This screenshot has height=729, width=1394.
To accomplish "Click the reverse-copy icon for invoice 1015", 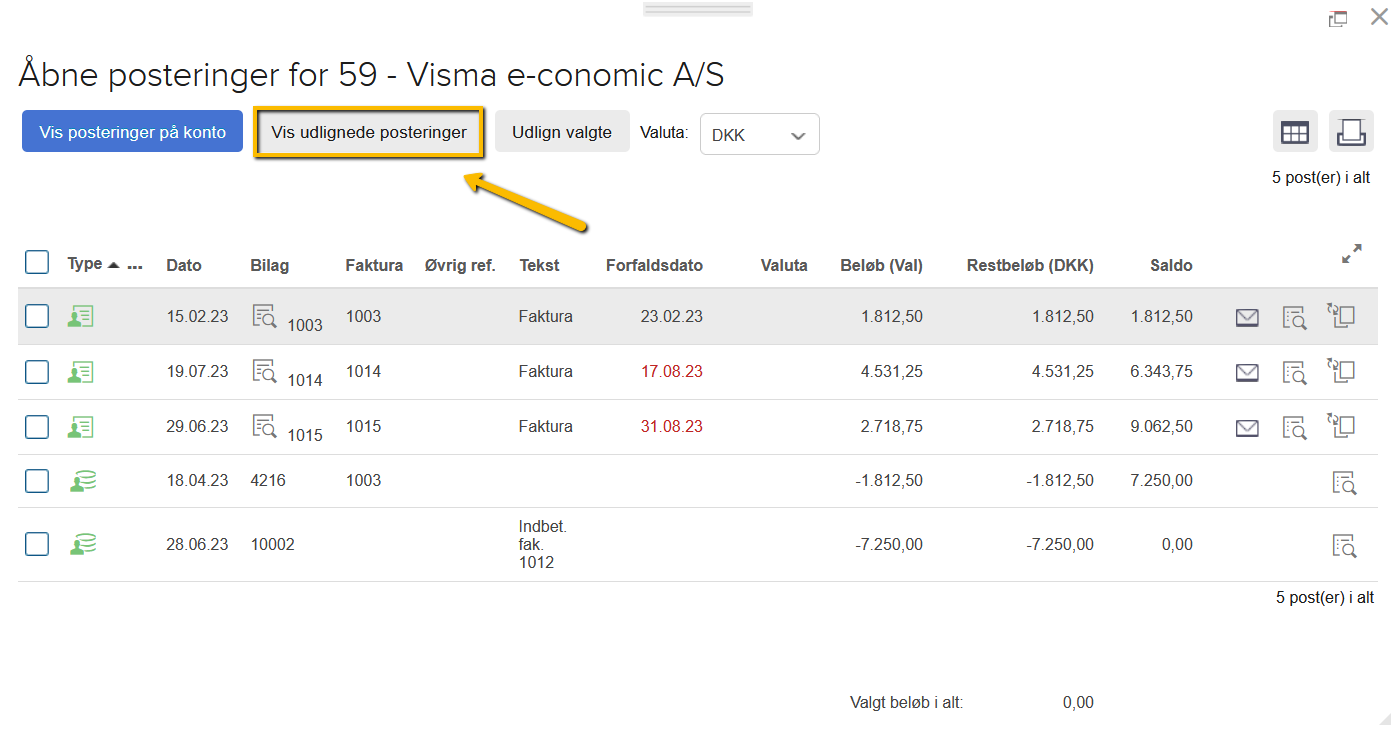I will click(x=1341, y=426).
